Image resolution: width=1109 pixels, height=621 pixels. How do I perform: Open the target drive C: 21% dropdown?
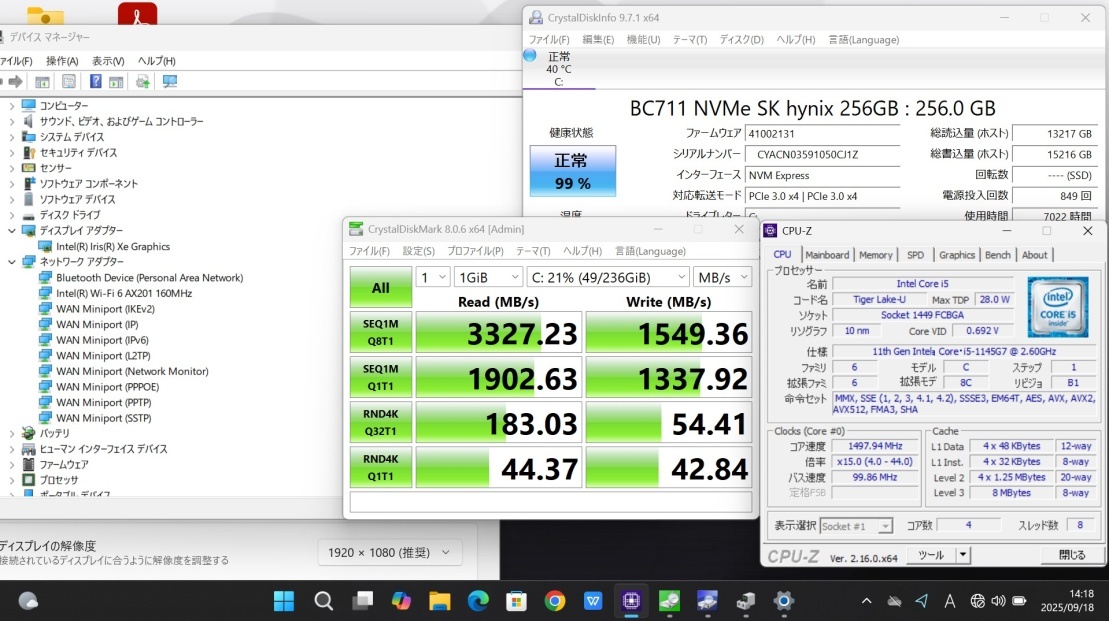coord(607,277)
